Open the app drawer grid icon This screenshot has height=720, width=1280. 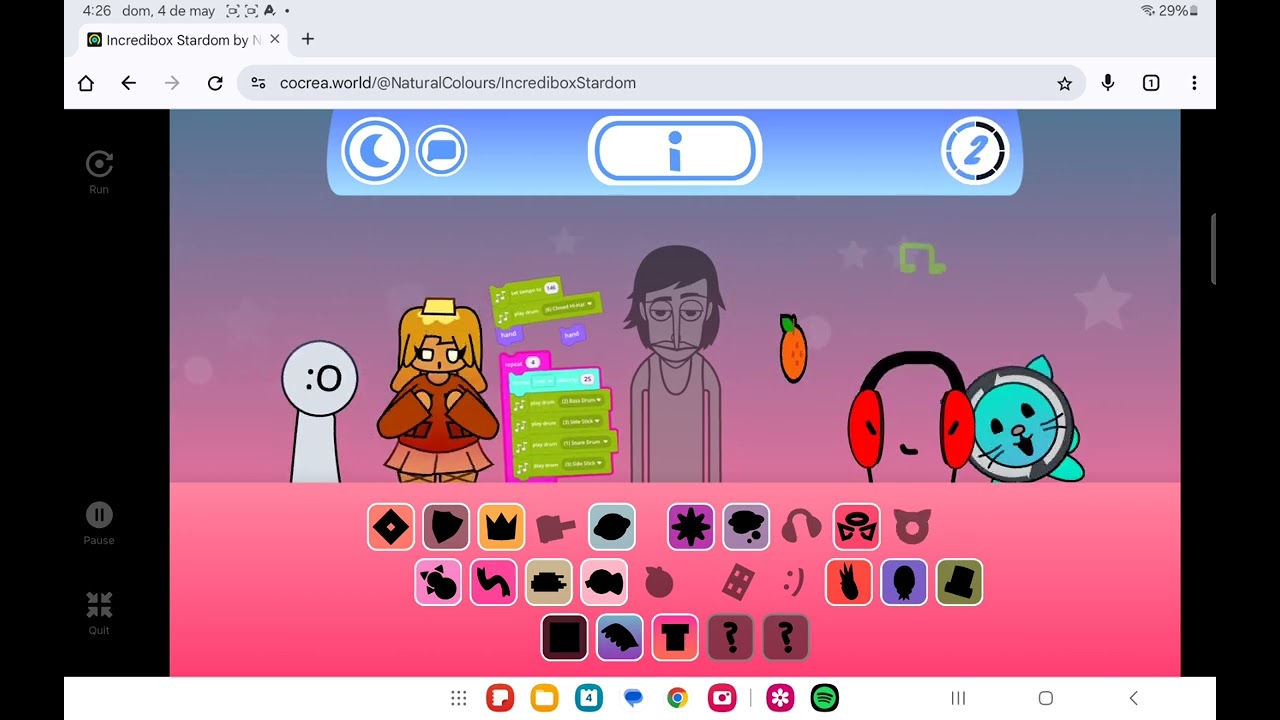[458, 698]
